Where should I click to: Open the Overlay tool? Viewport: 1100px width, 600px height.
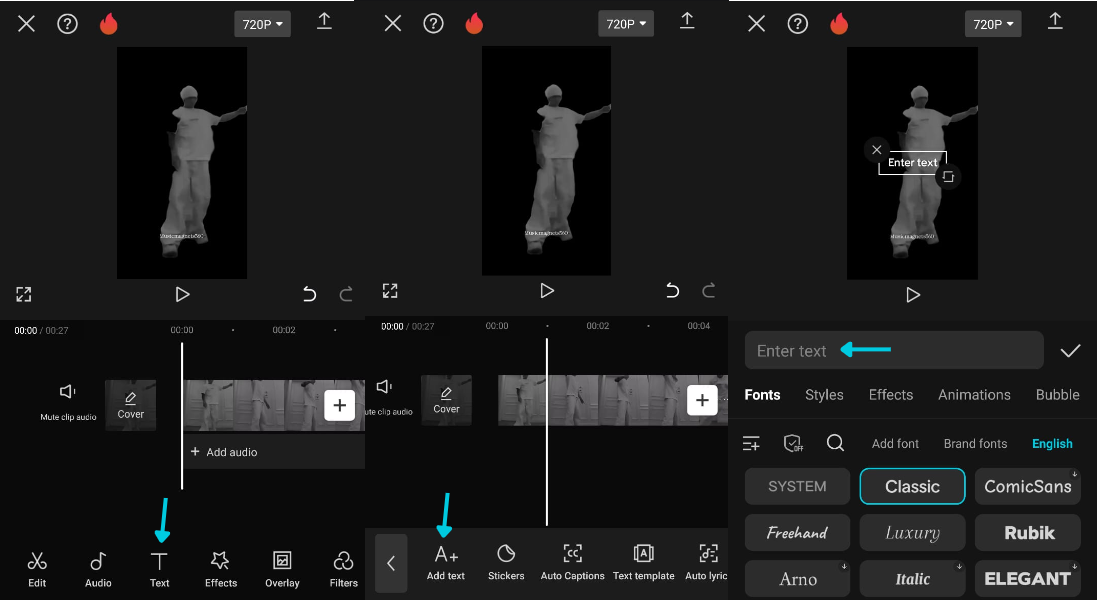click(x=282, y=569)
